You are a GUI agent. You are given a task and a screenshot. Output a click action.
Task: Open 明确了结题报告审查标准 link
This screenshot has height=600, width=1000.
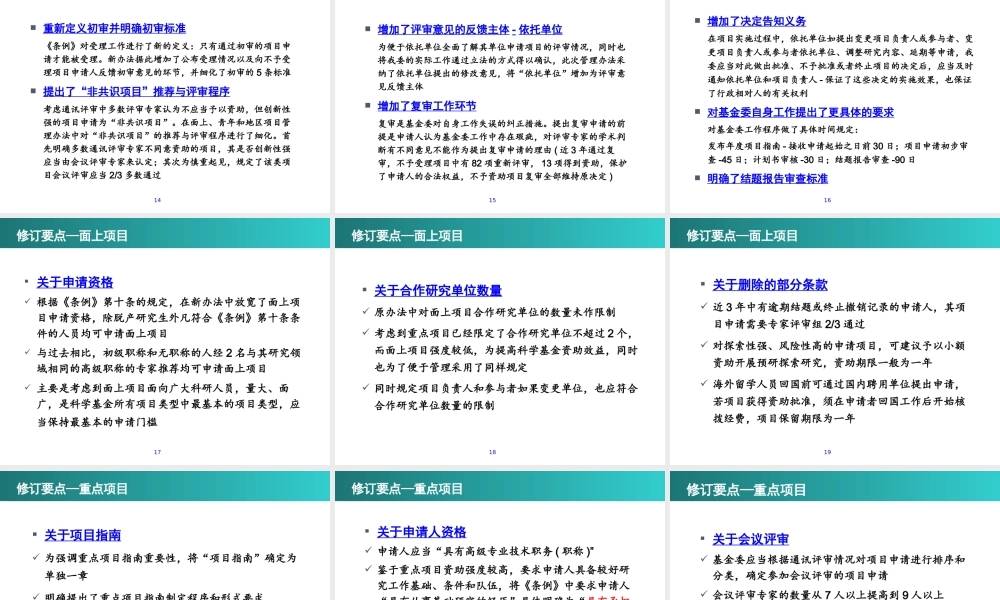[x=767, y=179]
